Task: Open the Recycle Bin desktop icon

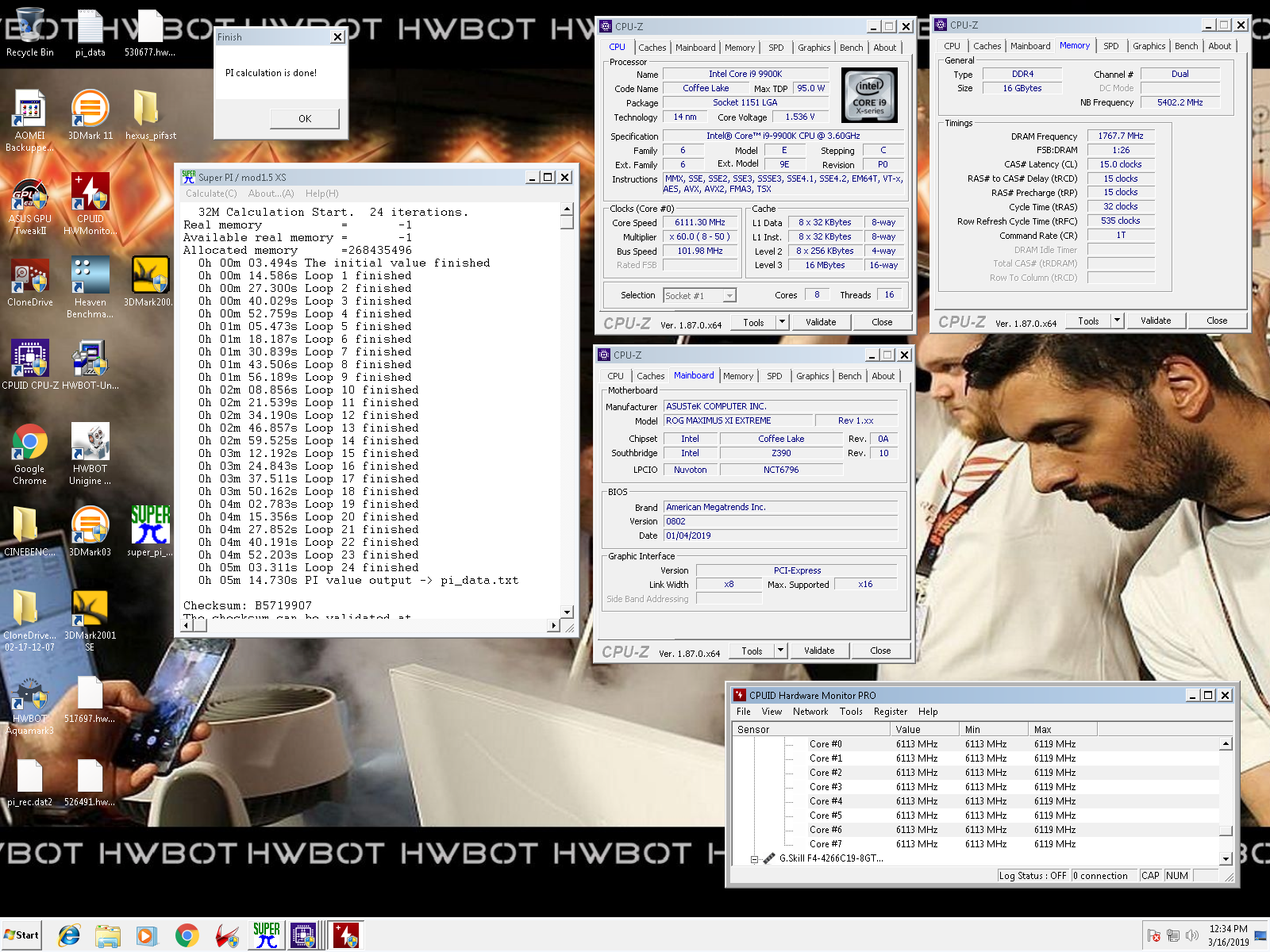Action: [29, 32]
